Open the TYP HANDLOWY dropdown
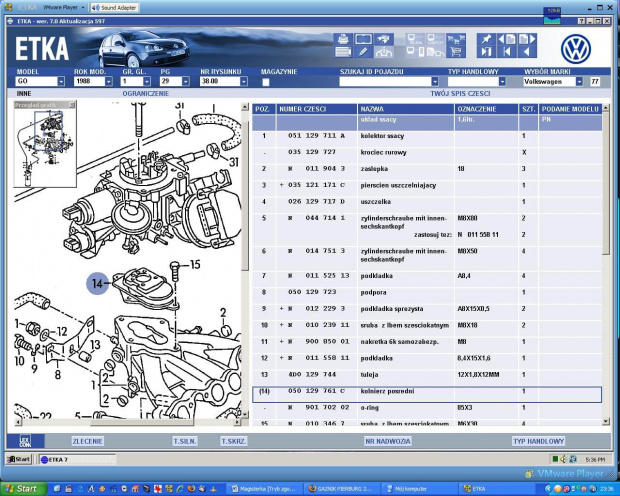 click(502, 81)
